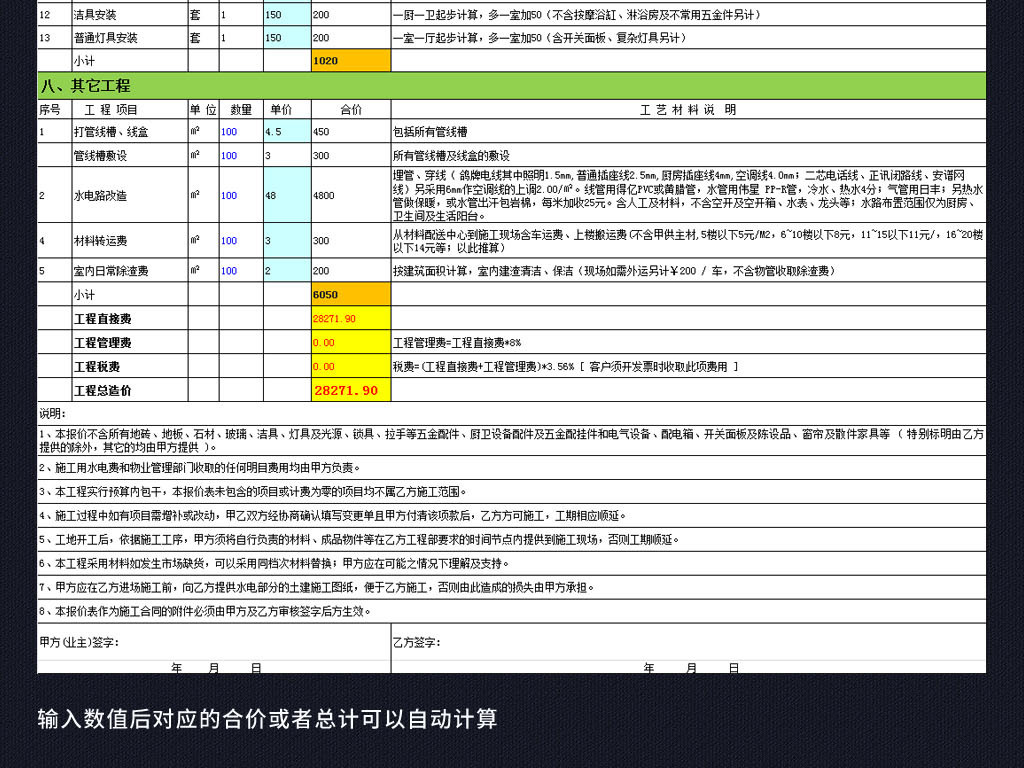This screenshot has height=768, width=1024.
Task: Select the 普通灯具安装 item cell
Action: (130, 38)
